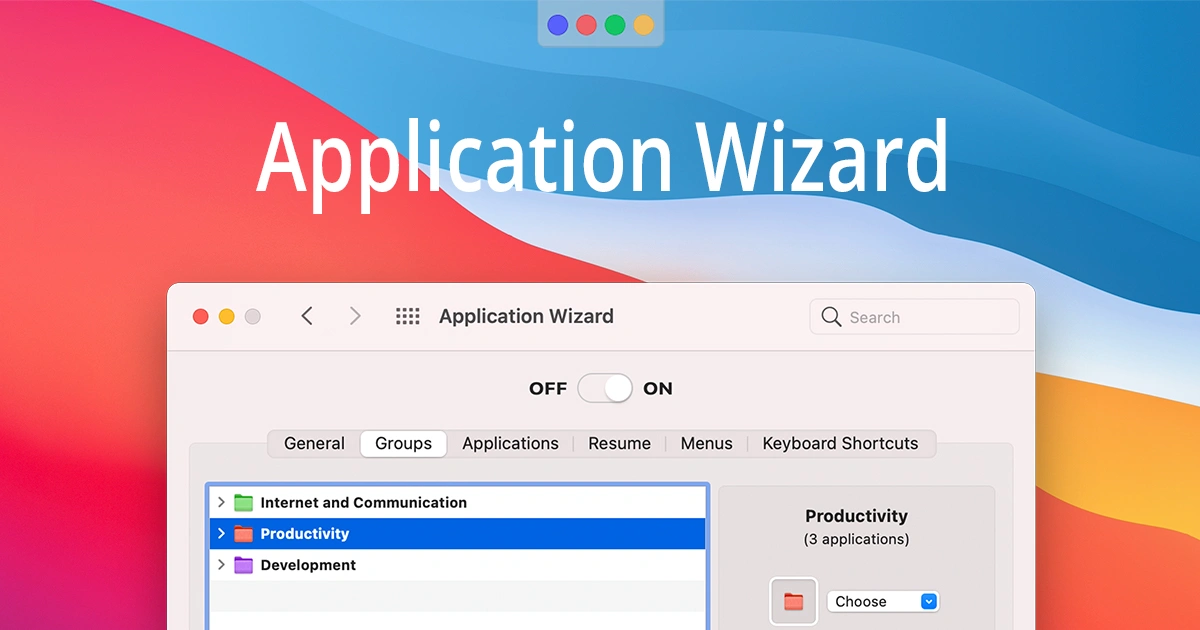Click the purple Development folder icon

[x=243, y=564]
